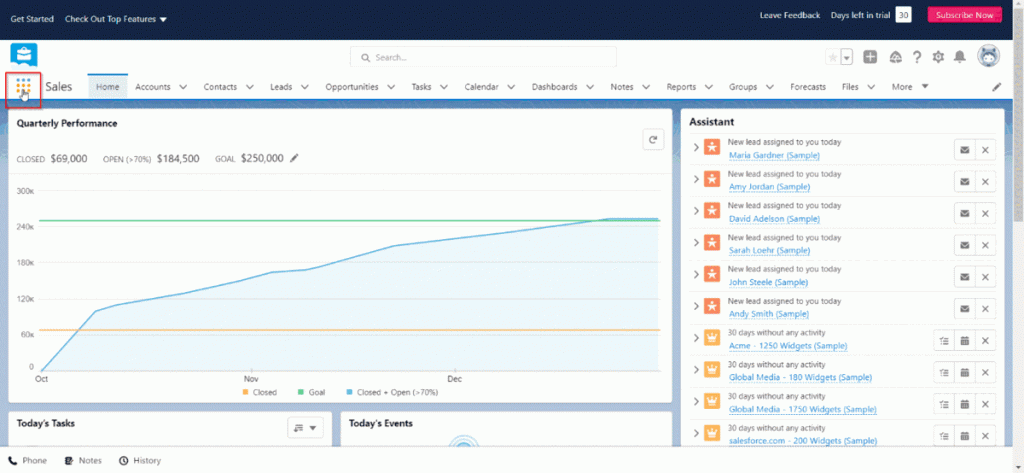
Task: Go to the Home tab
Action: tap(107, 87)
